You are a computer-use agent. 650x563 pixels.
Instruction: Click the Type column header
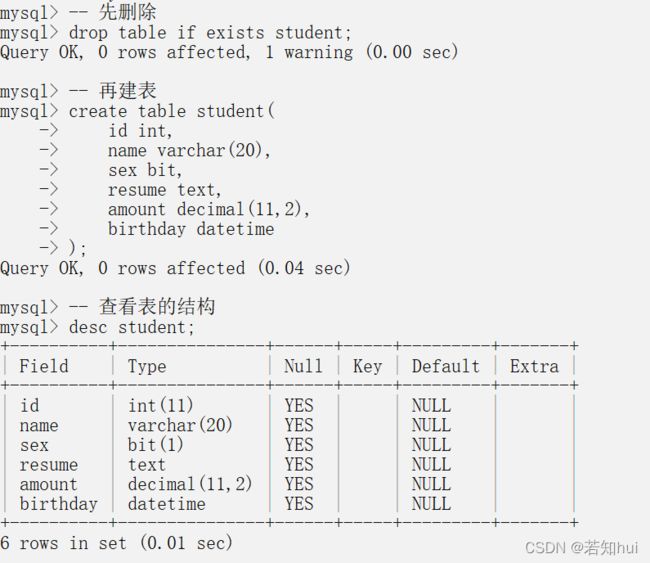147,366
